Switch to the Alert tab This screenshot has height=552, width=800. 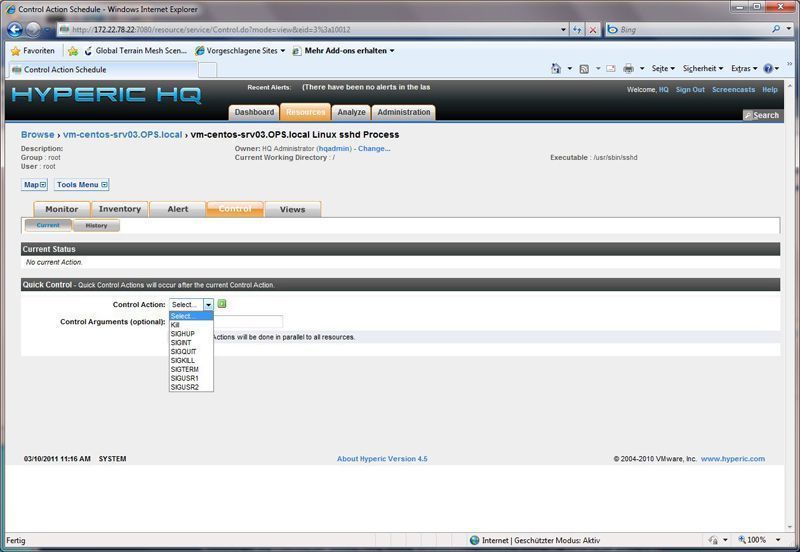178,209
